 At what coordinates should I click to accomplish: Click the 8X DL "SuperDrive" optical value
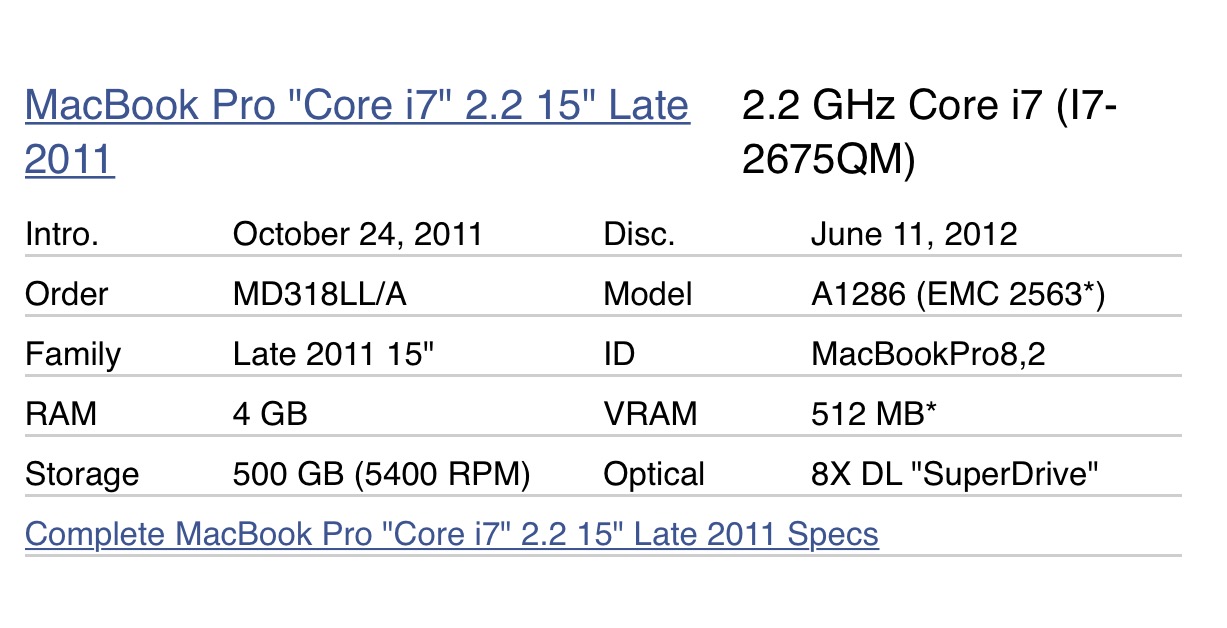pyautogui.click(x=956, y=474)
